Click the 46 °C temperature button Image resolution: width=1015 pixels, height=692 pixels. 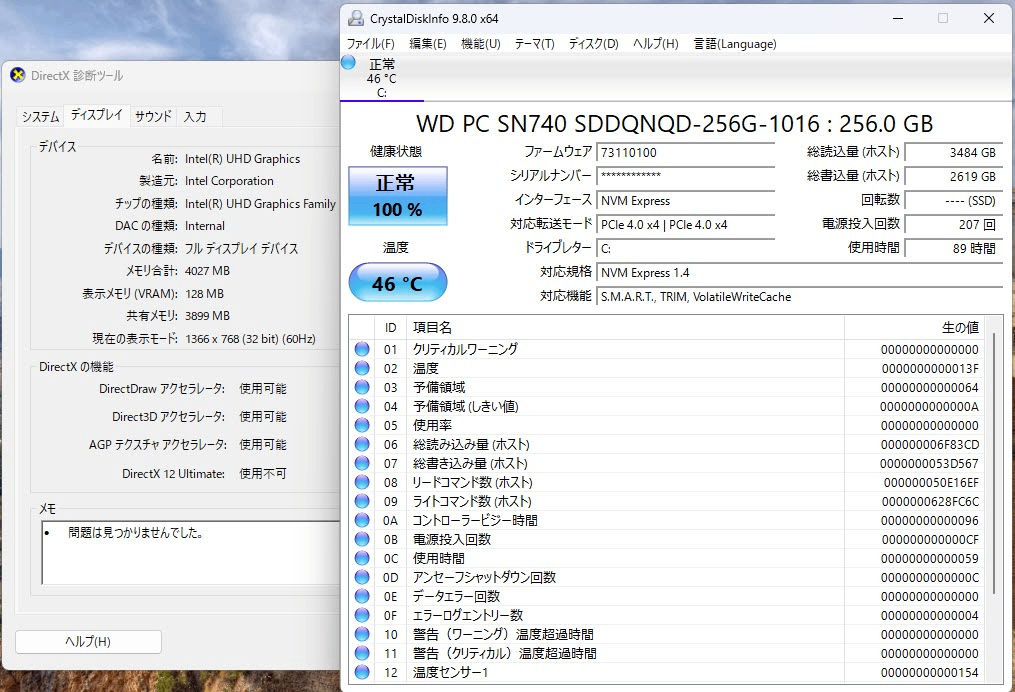point(397,283)
